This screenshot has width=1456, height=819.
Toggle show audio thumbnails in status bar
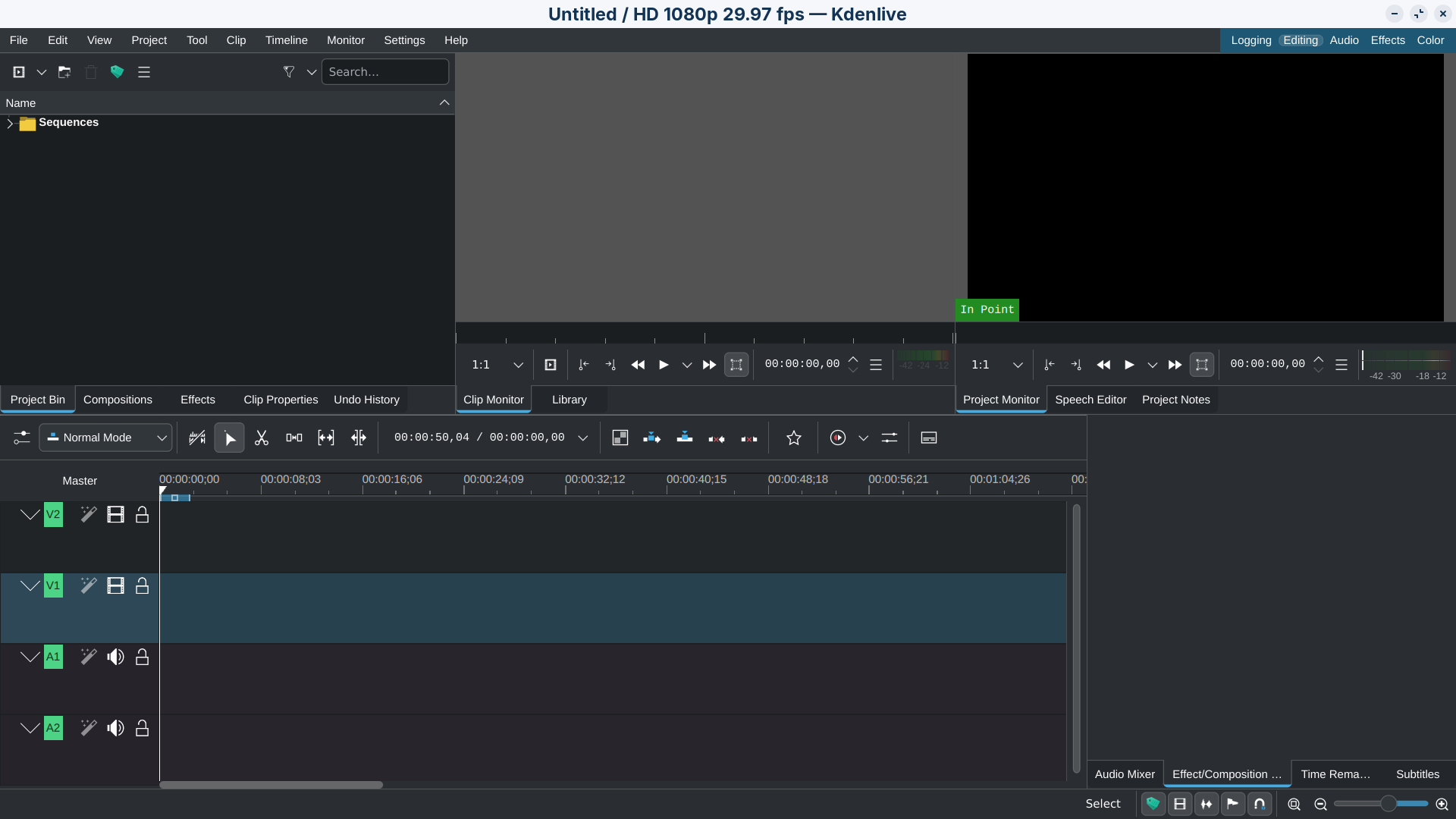point(1207,804)
